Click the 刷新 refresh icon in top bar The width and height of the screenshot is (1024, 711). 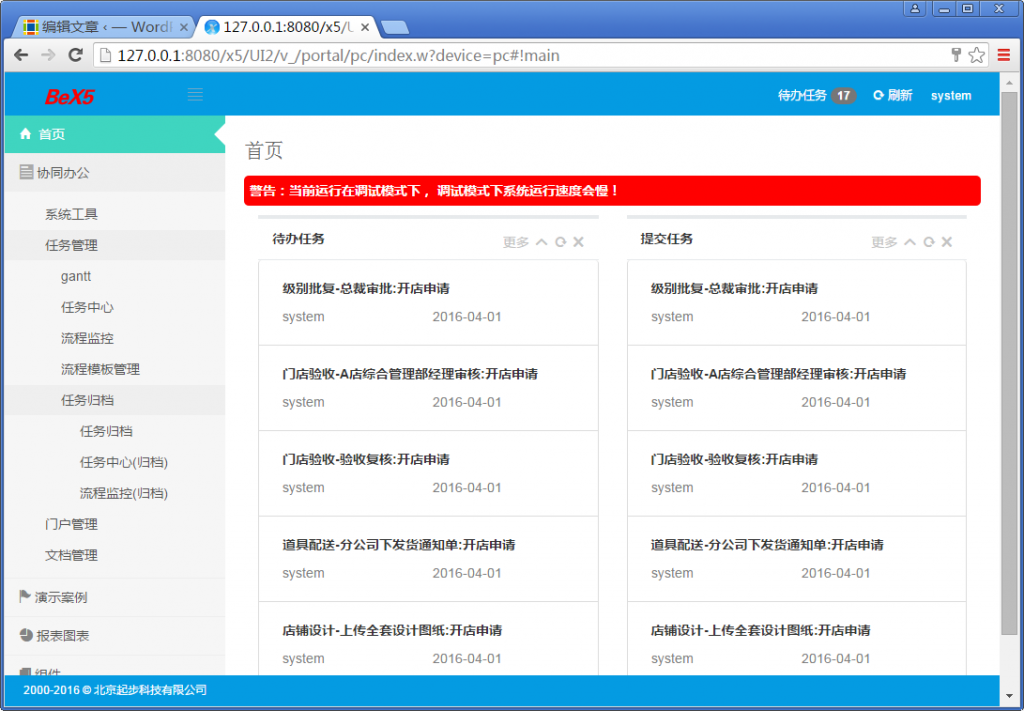tap(877, 95)
